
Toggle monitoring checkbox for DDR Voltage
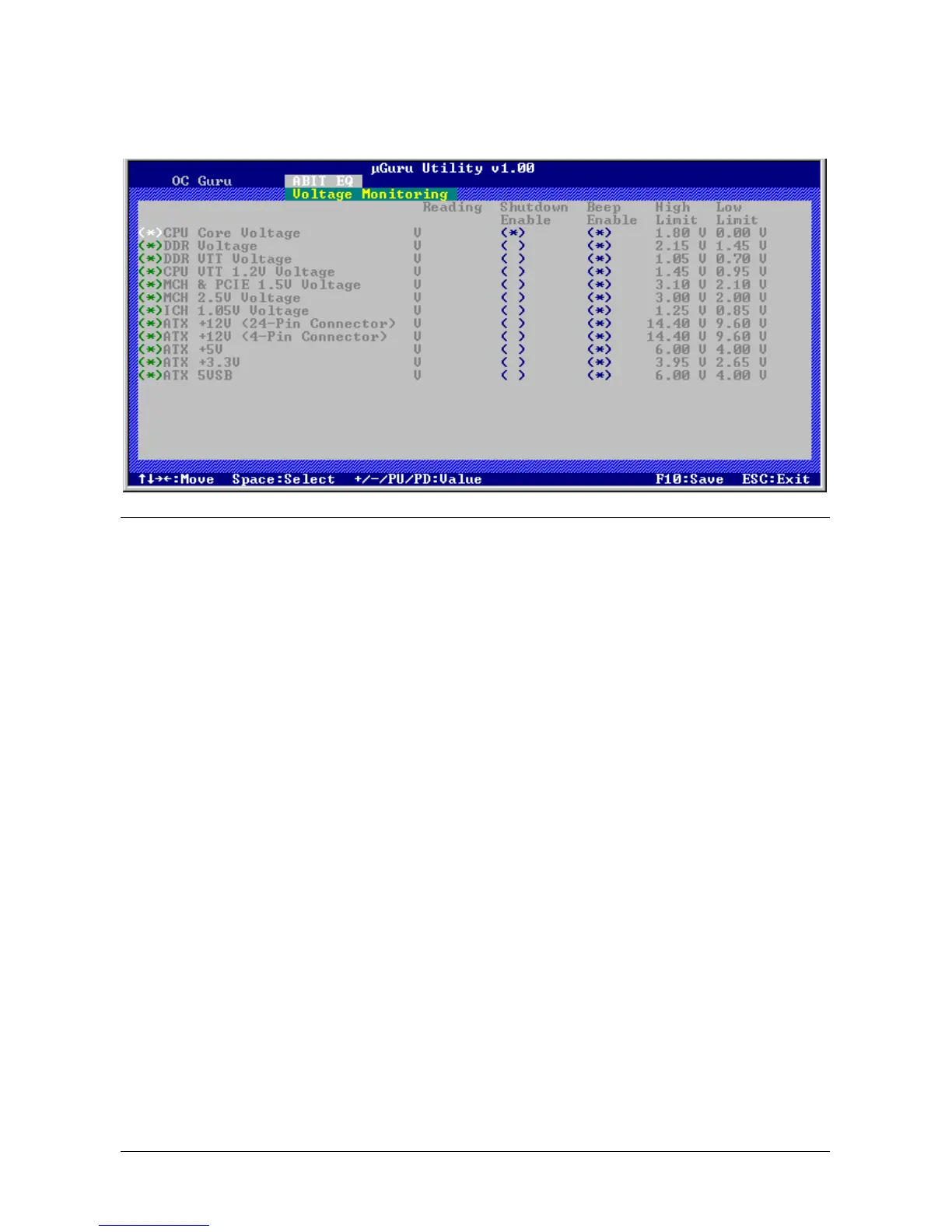(x=150, y=246)
